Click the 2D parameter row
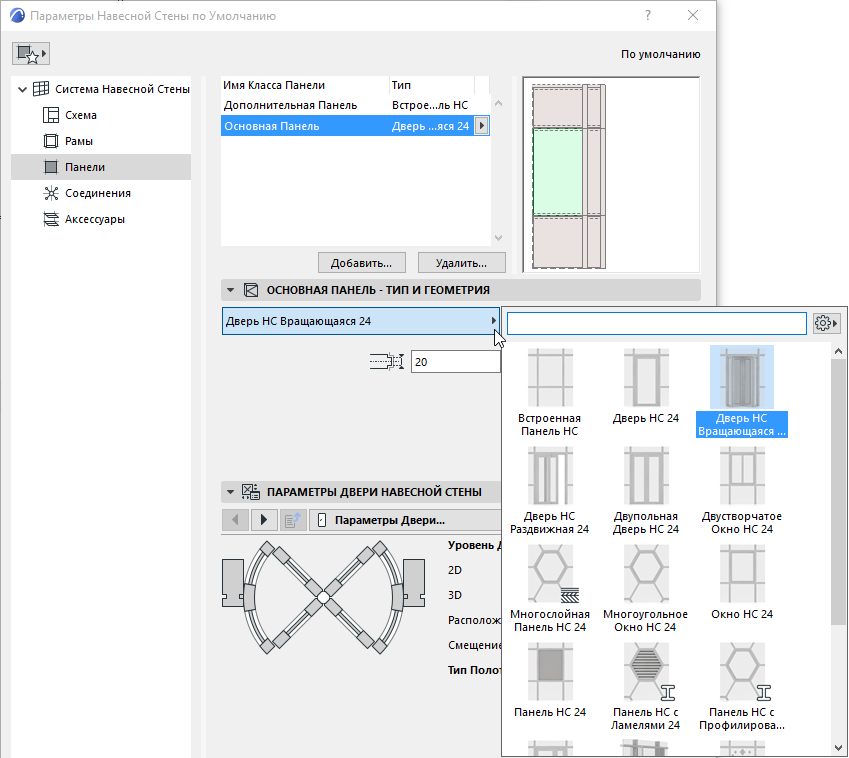 pos(455,570)
